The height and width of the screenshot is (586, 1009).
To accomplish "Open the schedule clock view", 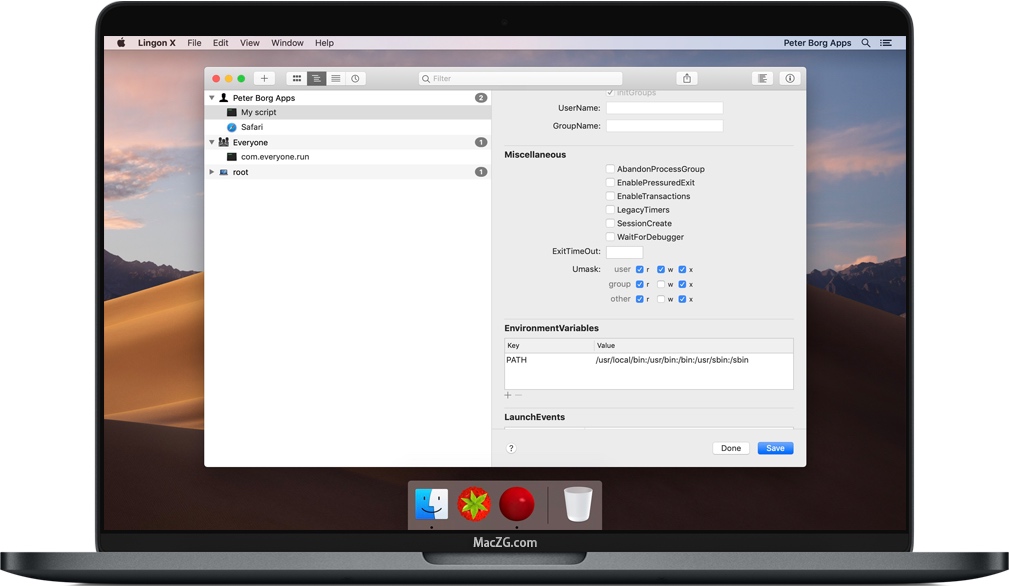I will (x=356, y=78).
